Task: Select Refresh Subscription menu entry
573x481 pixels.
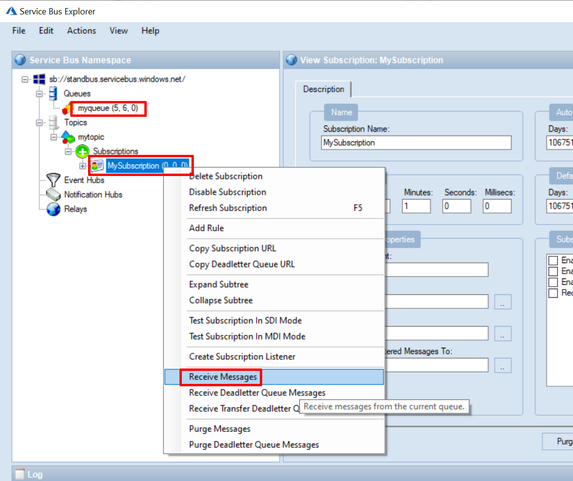Action: coord(274,208)
